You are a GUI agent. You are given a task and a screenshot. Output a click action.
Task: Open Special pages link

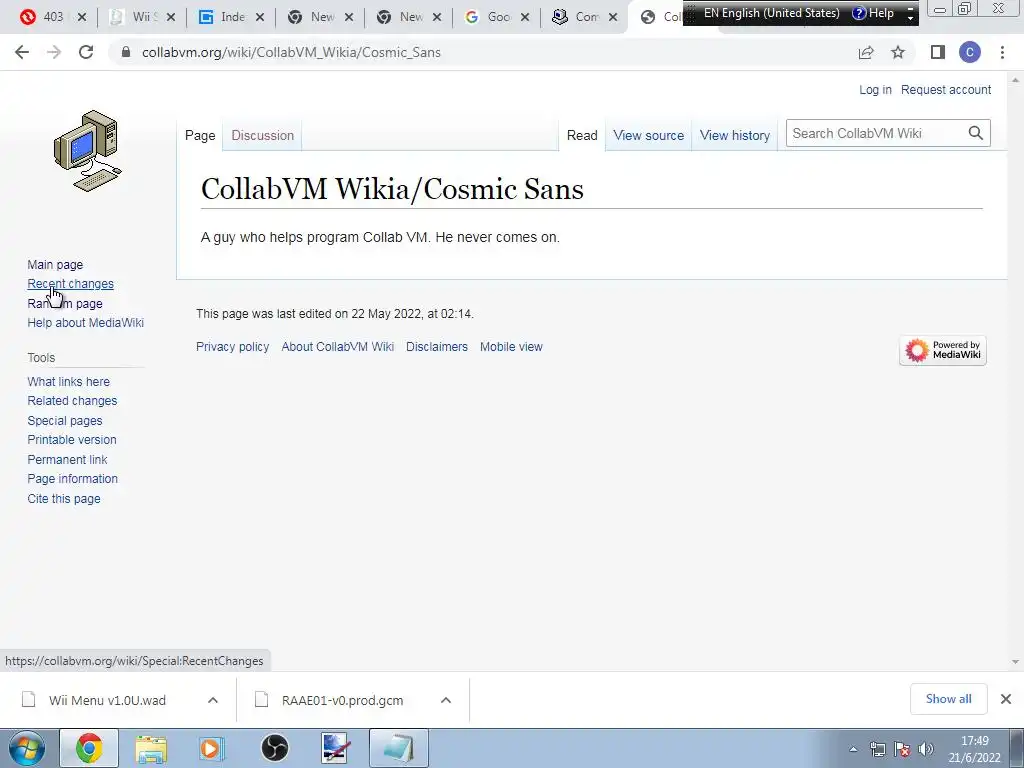pos(65,421)
